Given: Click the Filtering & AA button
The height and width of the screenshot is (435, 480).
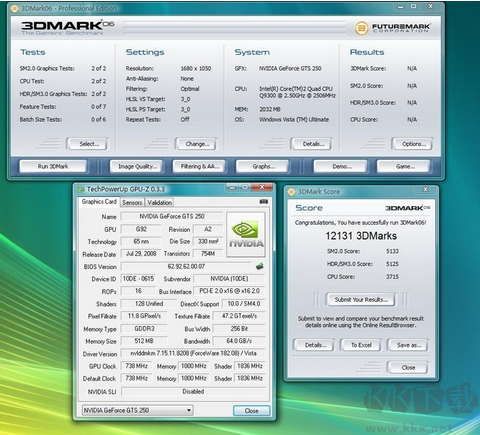Looking at the screenshot, I should coord(199,166).
